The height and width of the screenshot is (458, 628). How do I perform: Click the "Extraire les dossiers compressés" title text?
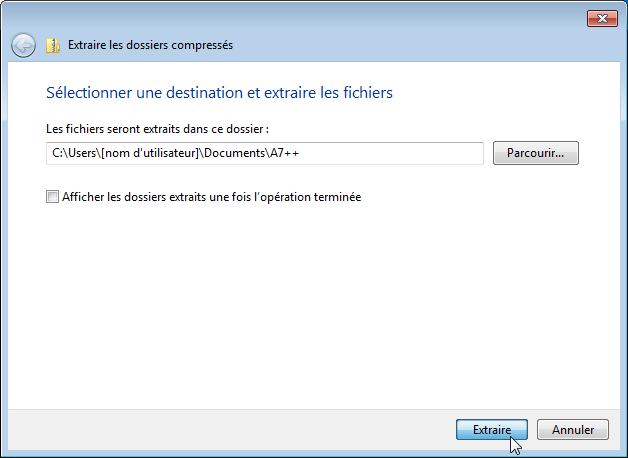point(150,45)
